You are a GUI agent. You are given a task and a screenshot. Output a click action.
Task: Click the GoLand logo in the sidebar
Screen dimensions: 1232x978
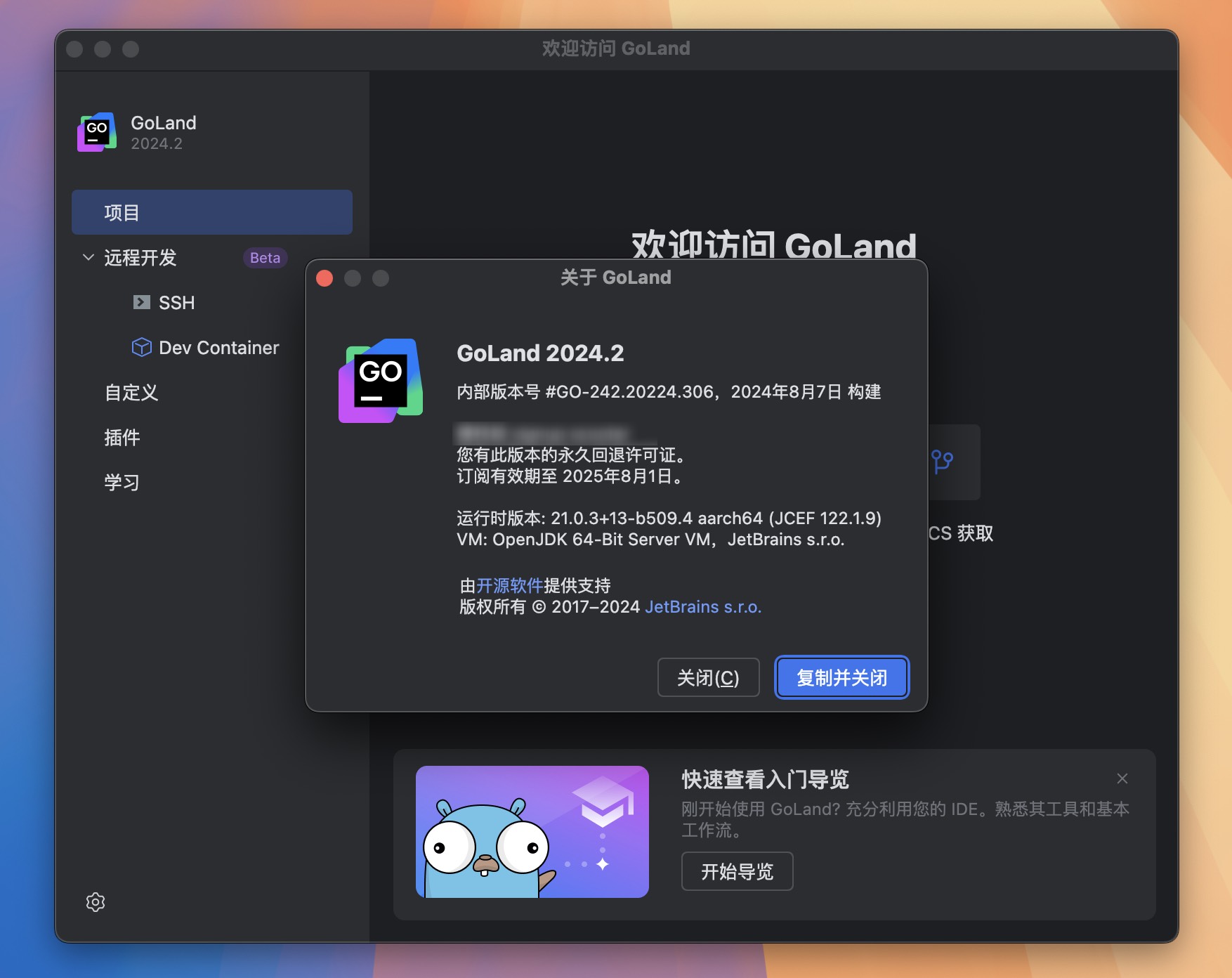click(x=97, y=132)
